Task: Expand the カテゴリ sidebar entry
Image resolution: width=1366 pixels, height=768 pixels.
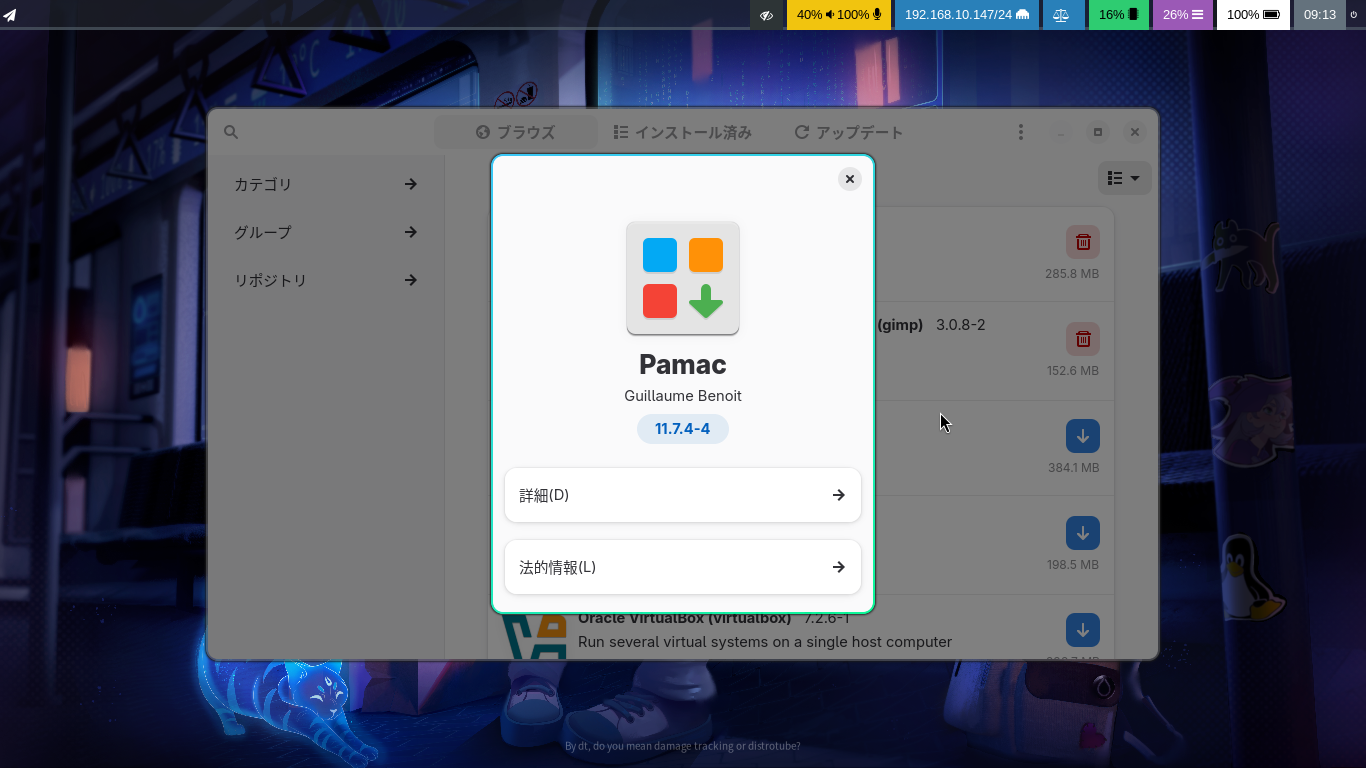Action: click(x=326, y=184)
